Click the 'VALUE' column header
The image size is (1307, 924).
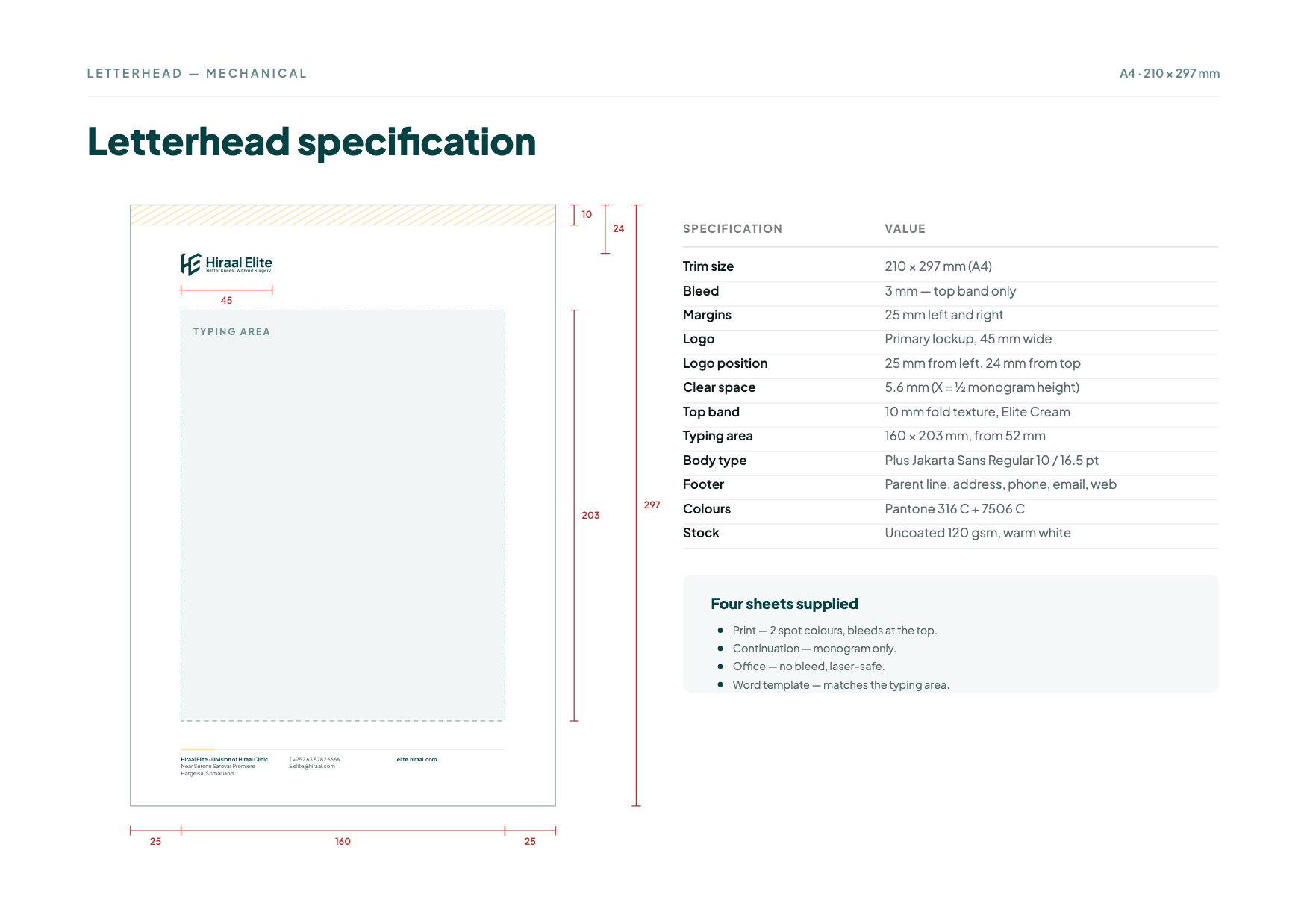pos(905,229)
